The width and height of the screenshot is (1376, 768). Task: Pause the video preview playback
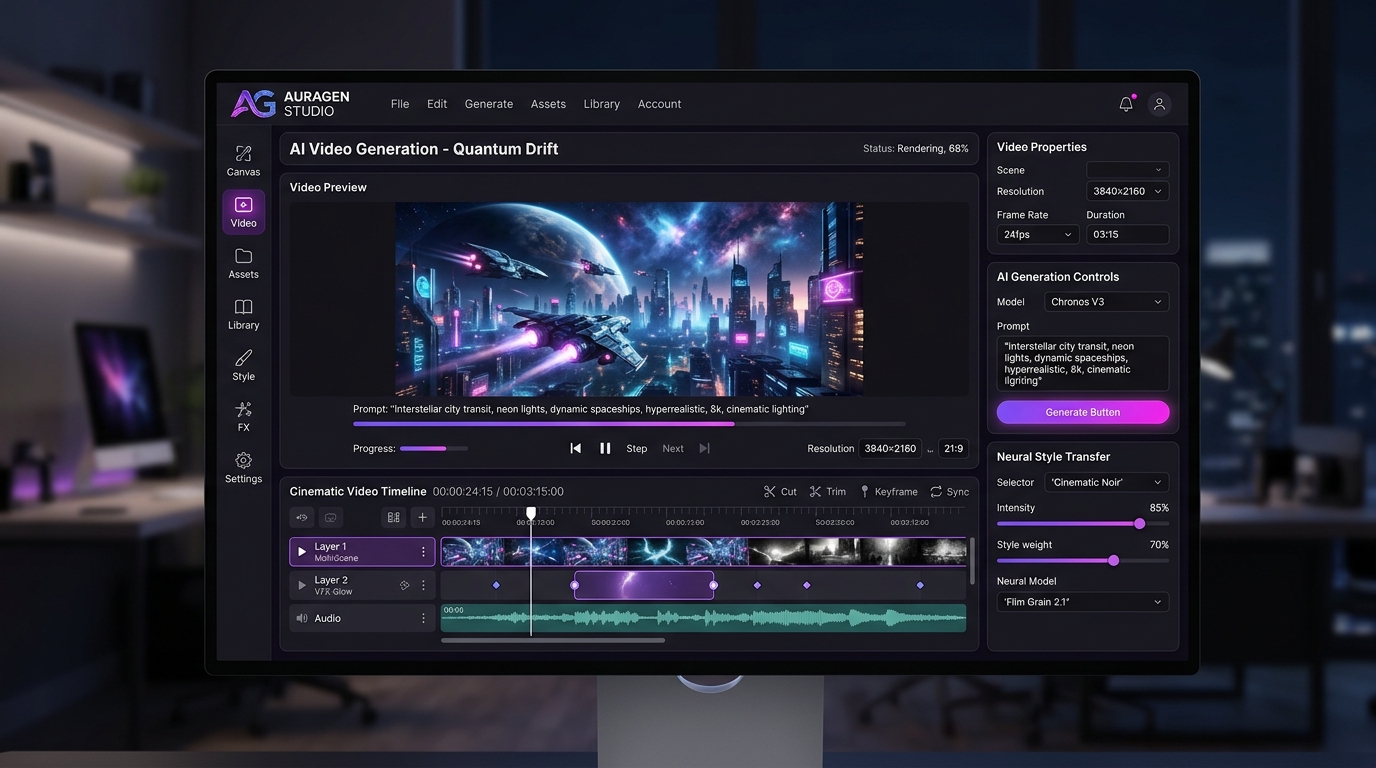[x=605, y=448]
